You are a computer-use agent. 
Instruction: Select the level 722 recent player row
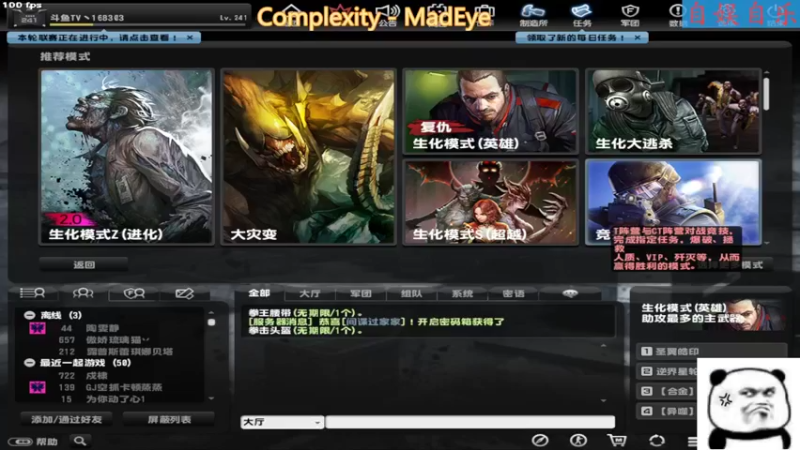click(112, 376)
